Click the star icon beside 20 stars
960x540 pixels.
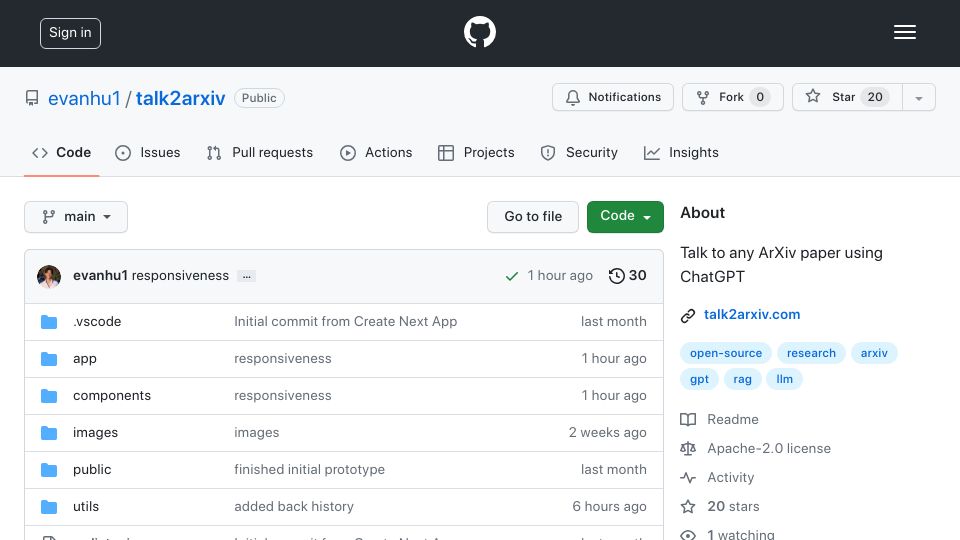[x=688, y=506]
